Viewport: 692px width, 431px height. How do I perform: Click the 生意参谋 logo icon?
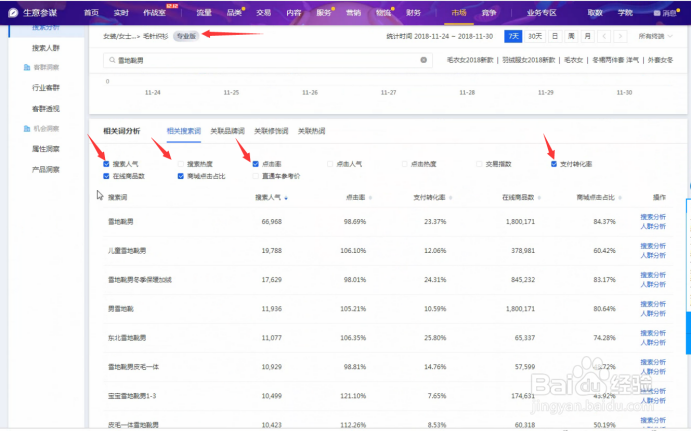[x=13, y=13]
